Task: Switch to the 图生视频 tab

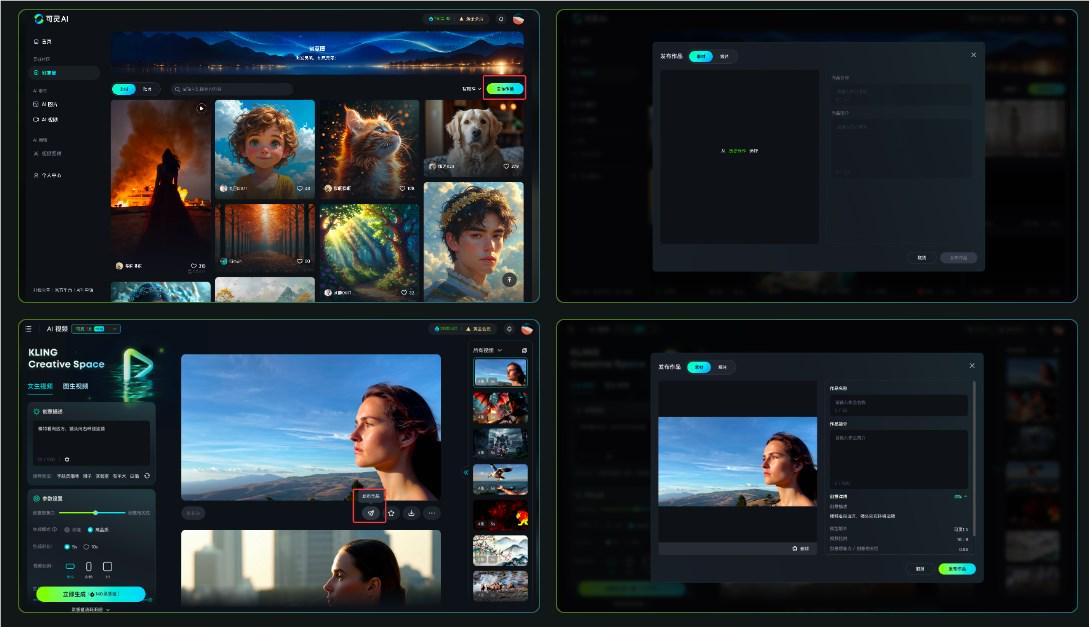Action: 75,386
